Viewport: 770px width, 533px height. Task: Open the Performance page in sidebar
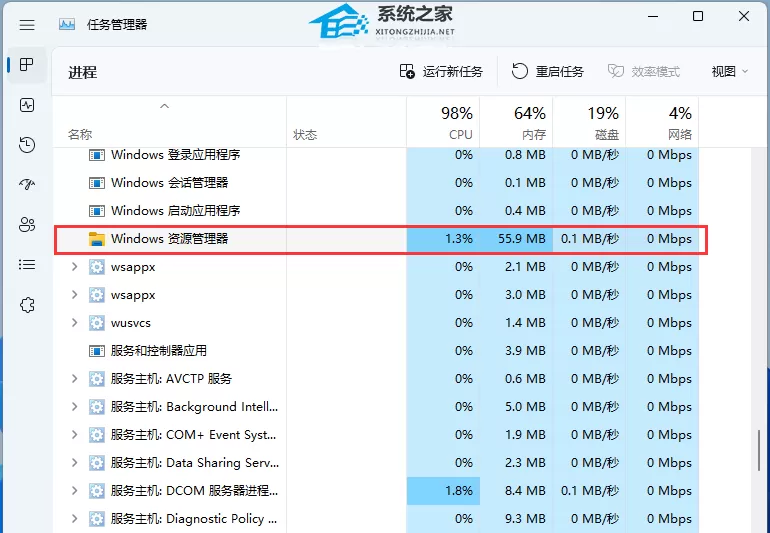click(x=27, y=105)
